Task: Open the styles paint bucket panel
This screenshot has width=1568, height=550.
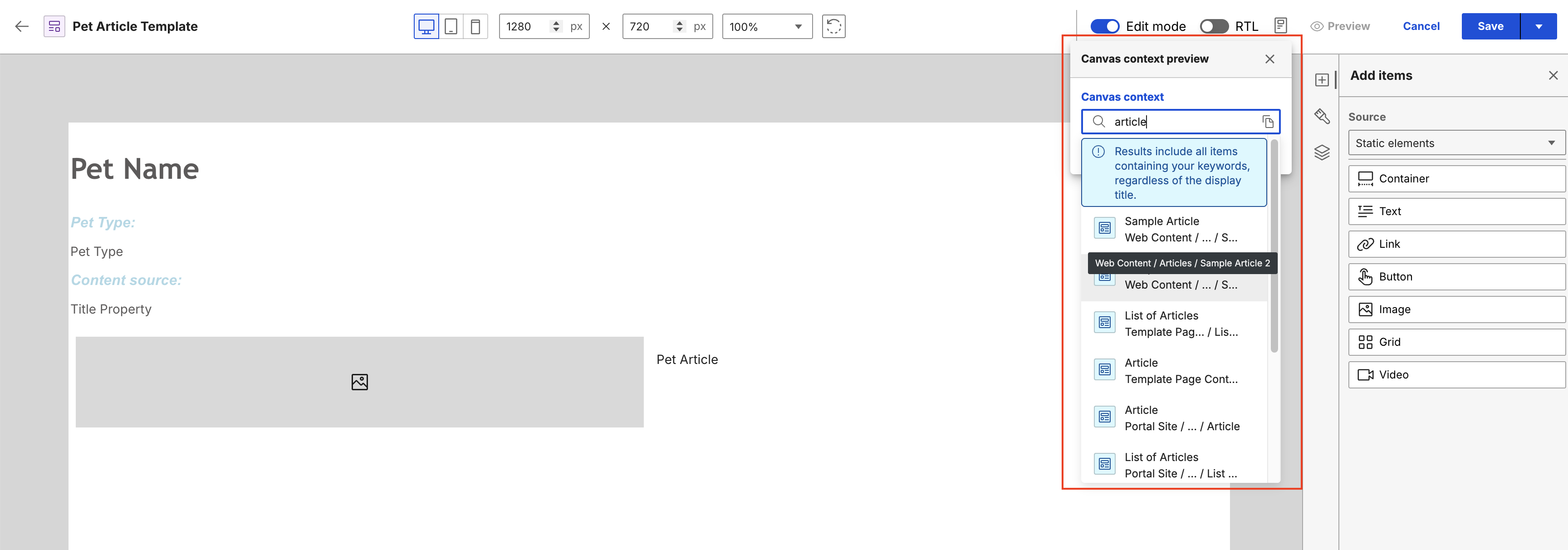Action: coord(1322,116)
